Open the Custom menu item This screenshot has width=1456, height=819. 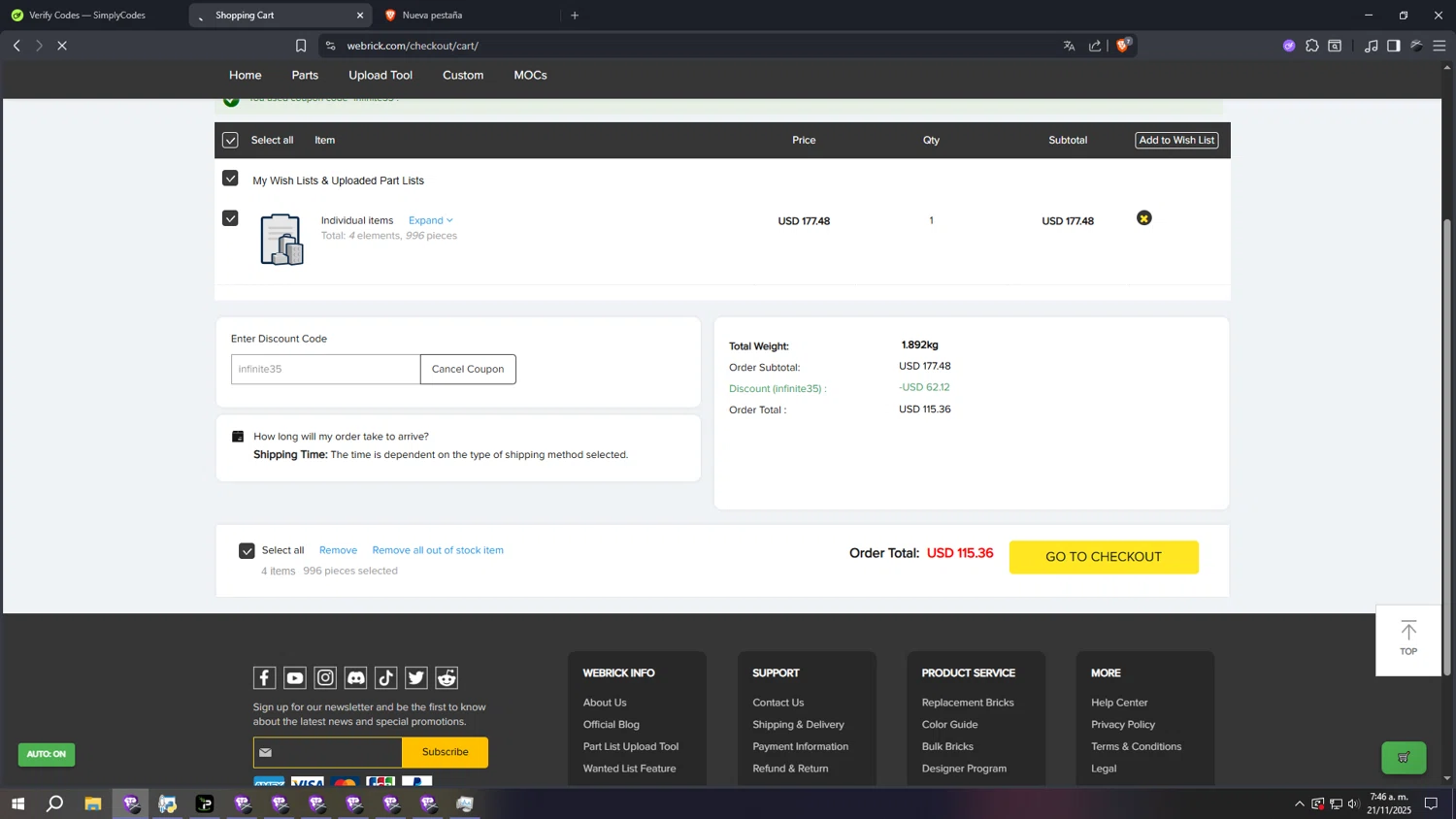(x=463, y=75)
